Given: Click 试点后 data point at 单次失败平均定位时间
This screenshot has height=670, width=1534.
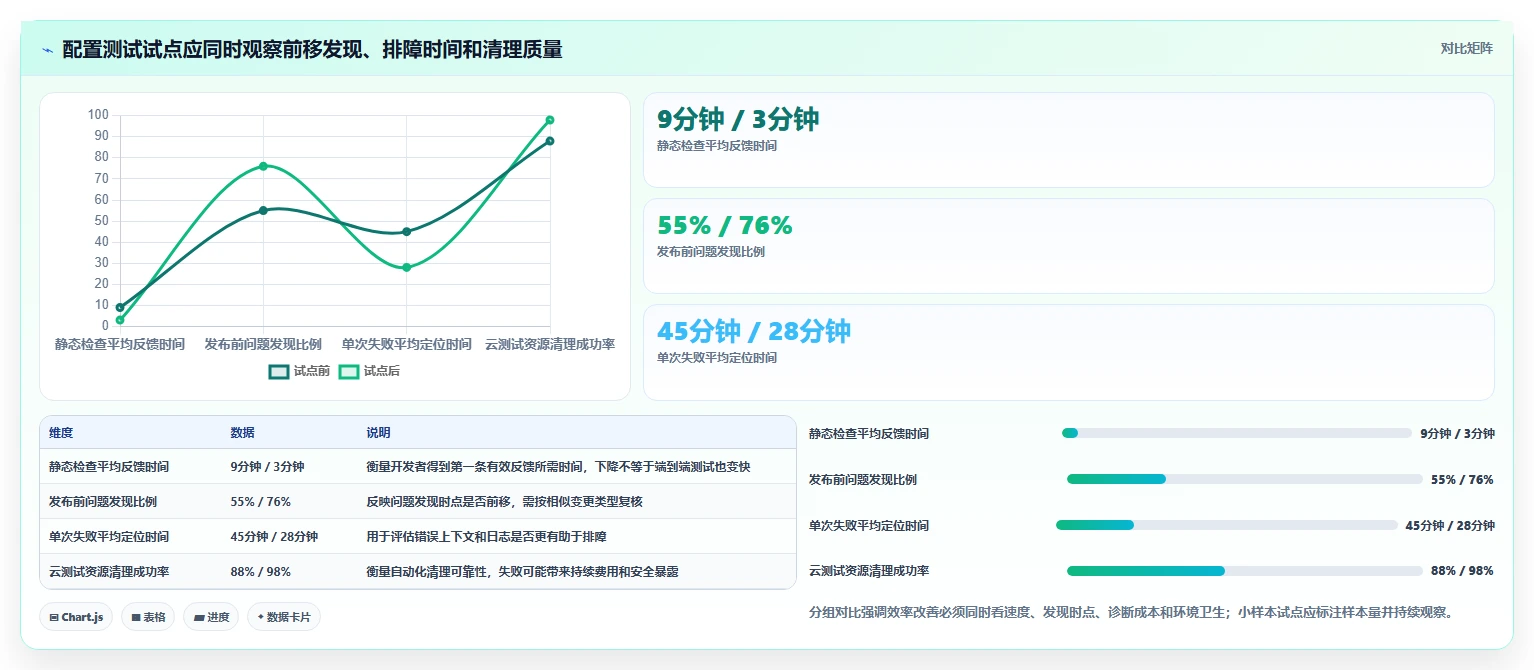Looking at the screenshot, I should pos(406,268).
